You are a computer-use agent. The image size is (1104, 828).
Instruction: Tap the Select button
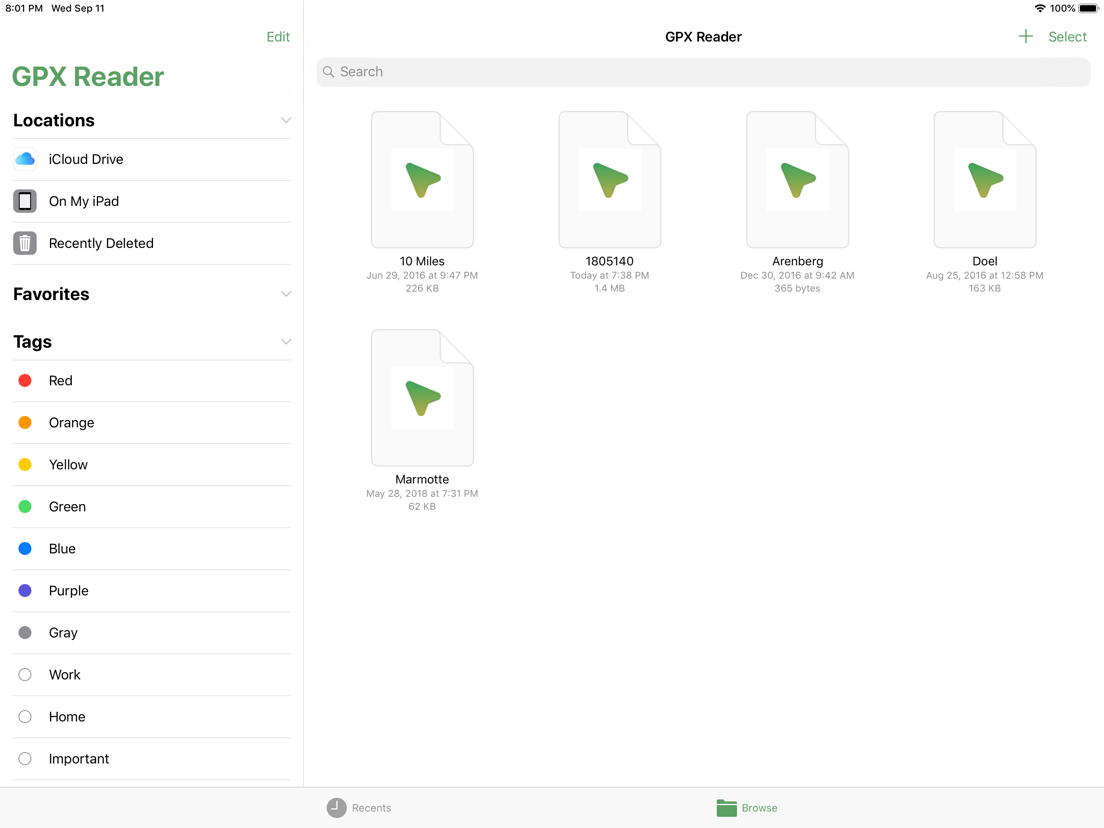(1067, 37)
